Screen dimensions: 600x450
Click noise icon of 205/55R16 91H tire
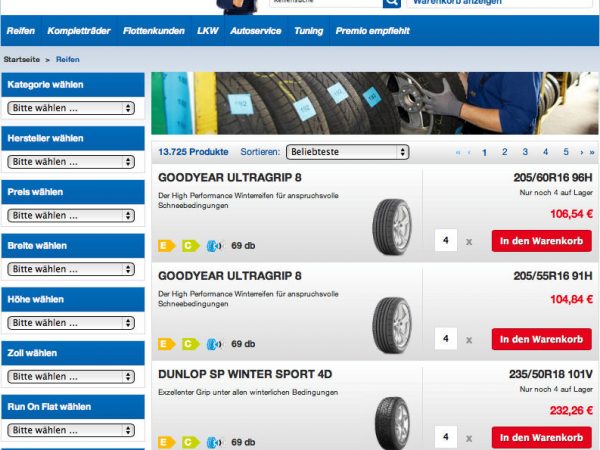tap(215, 344)
